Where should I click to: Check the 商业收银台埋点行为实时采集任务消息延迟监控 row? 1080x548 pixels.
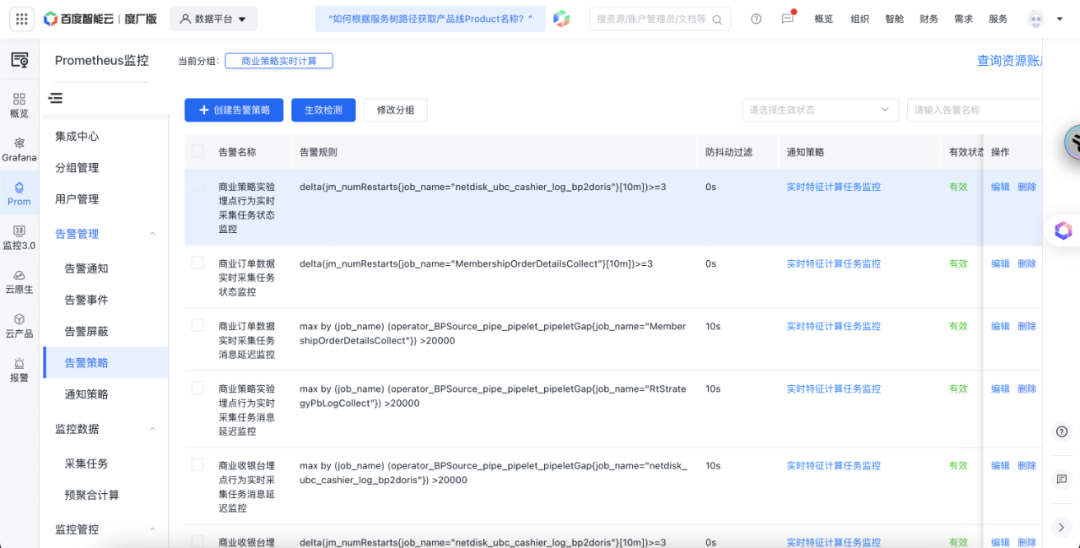[198, 465]
